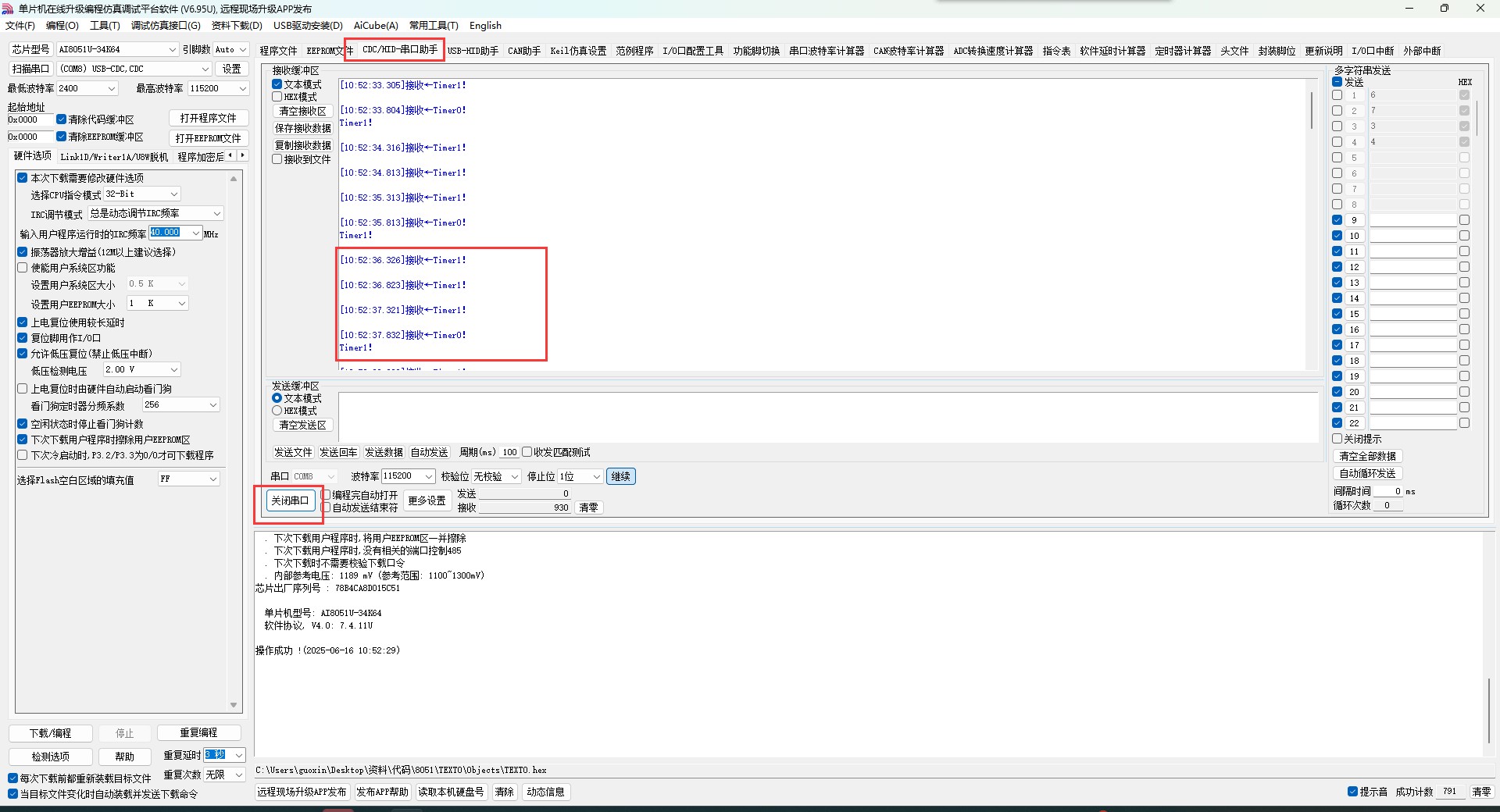Open the 文件(F) menu
The image size is (1500, 812).
pos(20,26)
